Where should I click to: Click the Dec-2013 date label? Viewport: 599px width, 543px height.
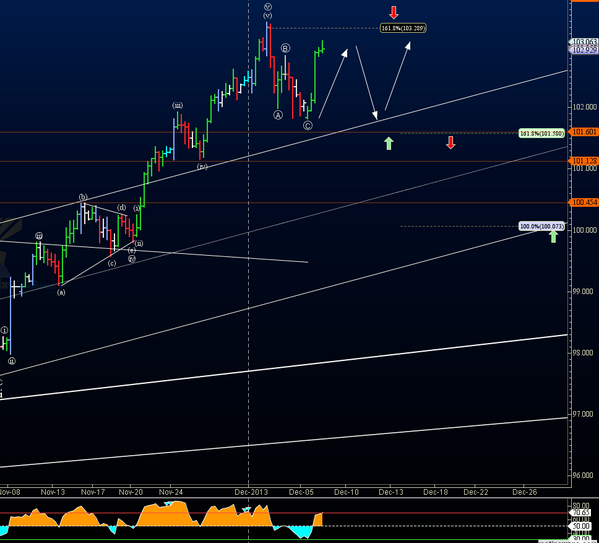tap(251, 492)
